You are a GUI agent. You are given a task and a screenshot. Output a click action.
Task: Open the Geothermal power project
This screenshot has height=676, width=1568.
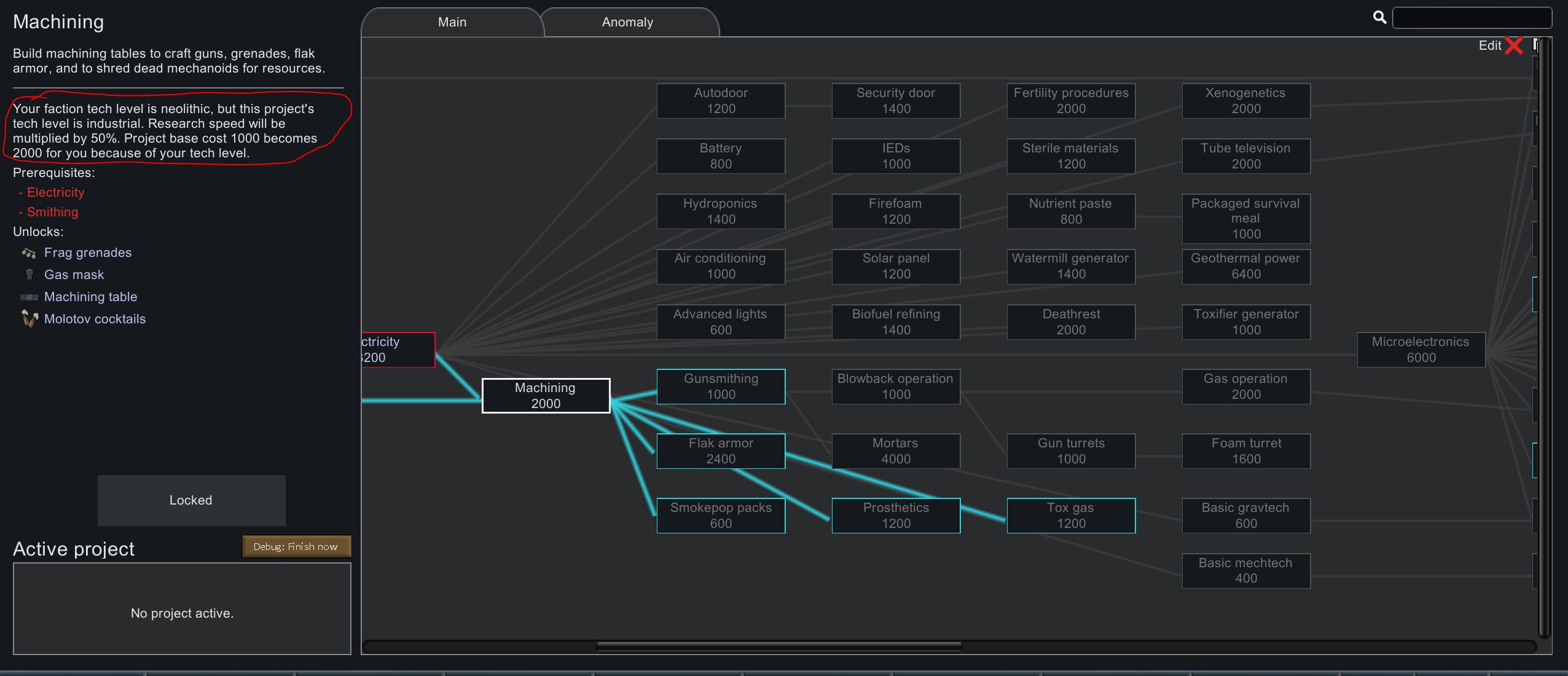[x=1246, y=267]
